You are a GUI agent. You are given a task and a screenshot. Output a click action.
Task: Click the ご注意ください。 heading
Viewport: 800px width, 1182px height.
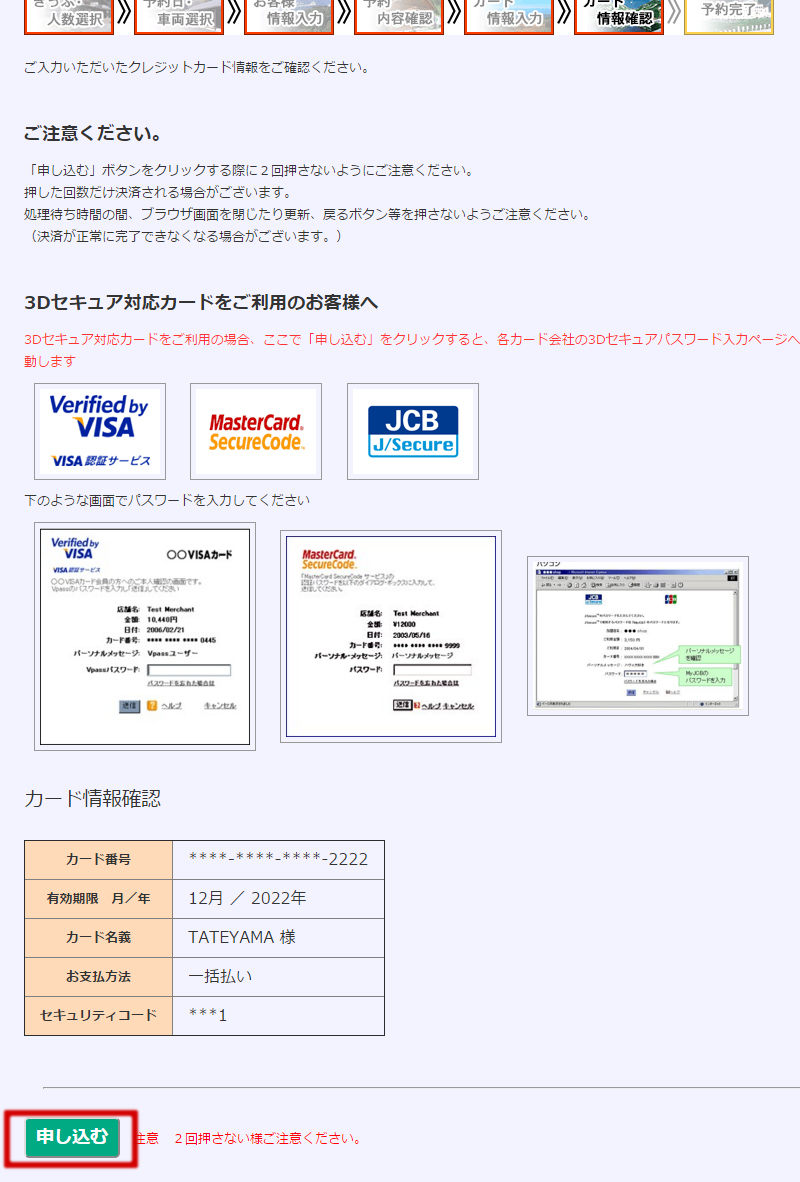coord(93,133)
